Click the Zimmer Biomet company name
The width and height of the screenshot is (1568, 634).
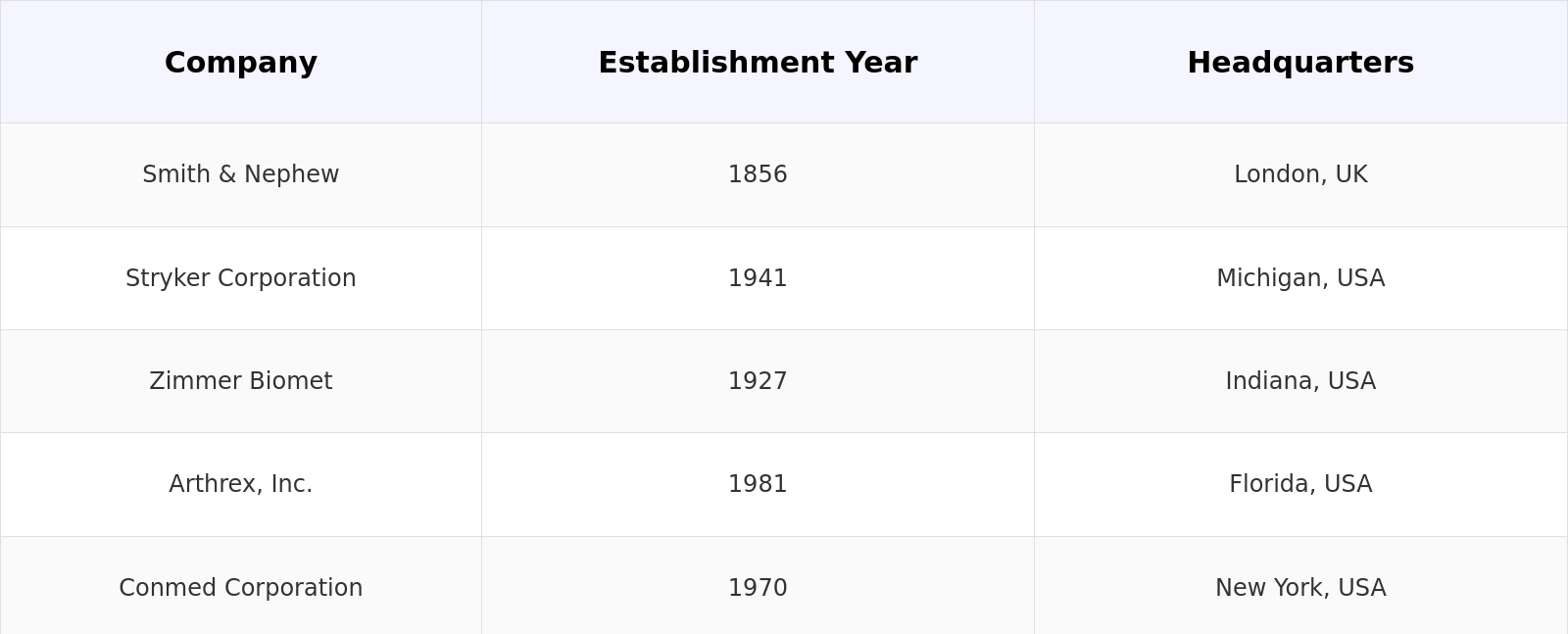(241, 381)
